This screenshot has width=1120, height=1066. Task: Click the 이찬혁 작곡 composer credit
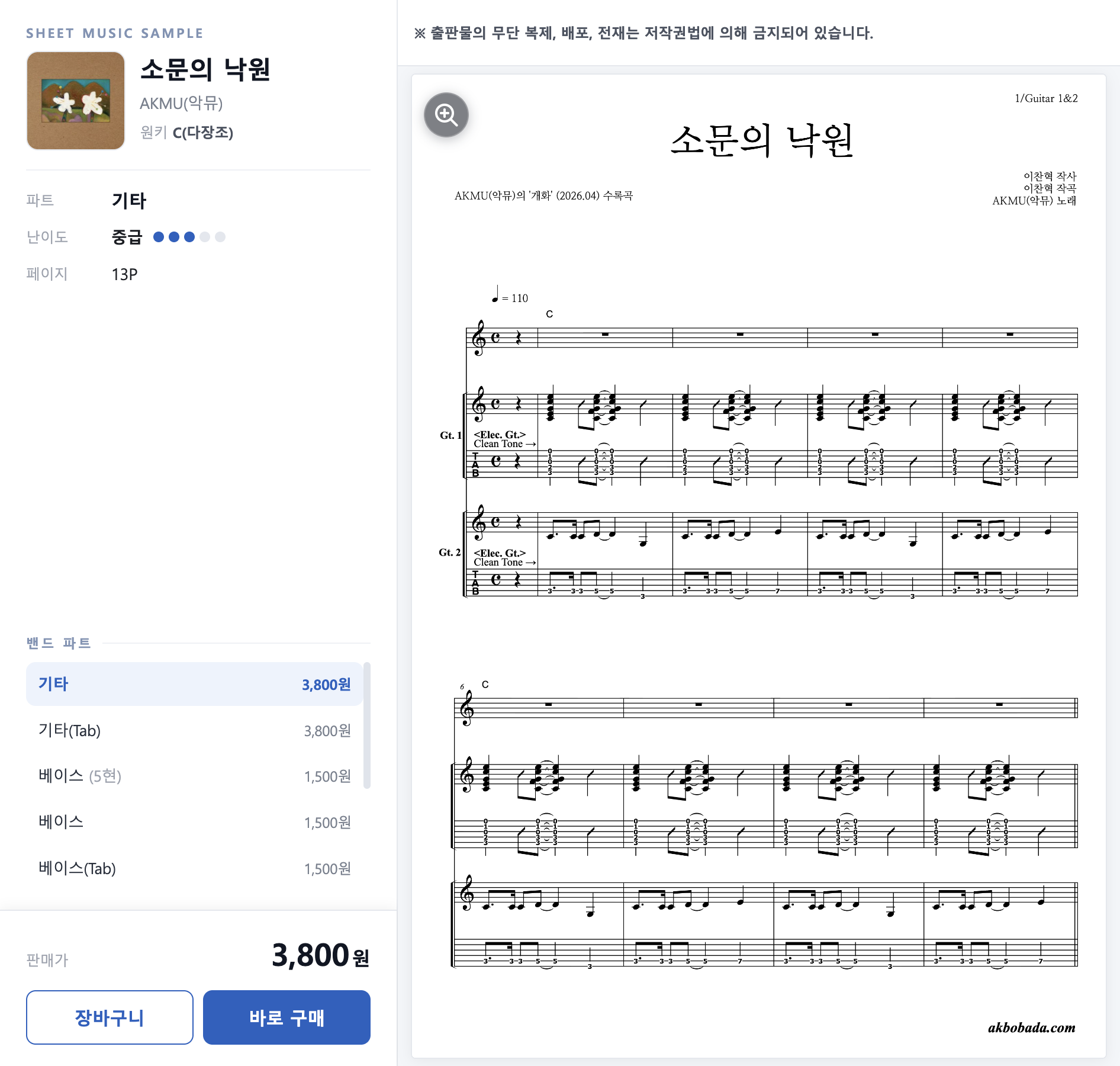pos(1050,188)
